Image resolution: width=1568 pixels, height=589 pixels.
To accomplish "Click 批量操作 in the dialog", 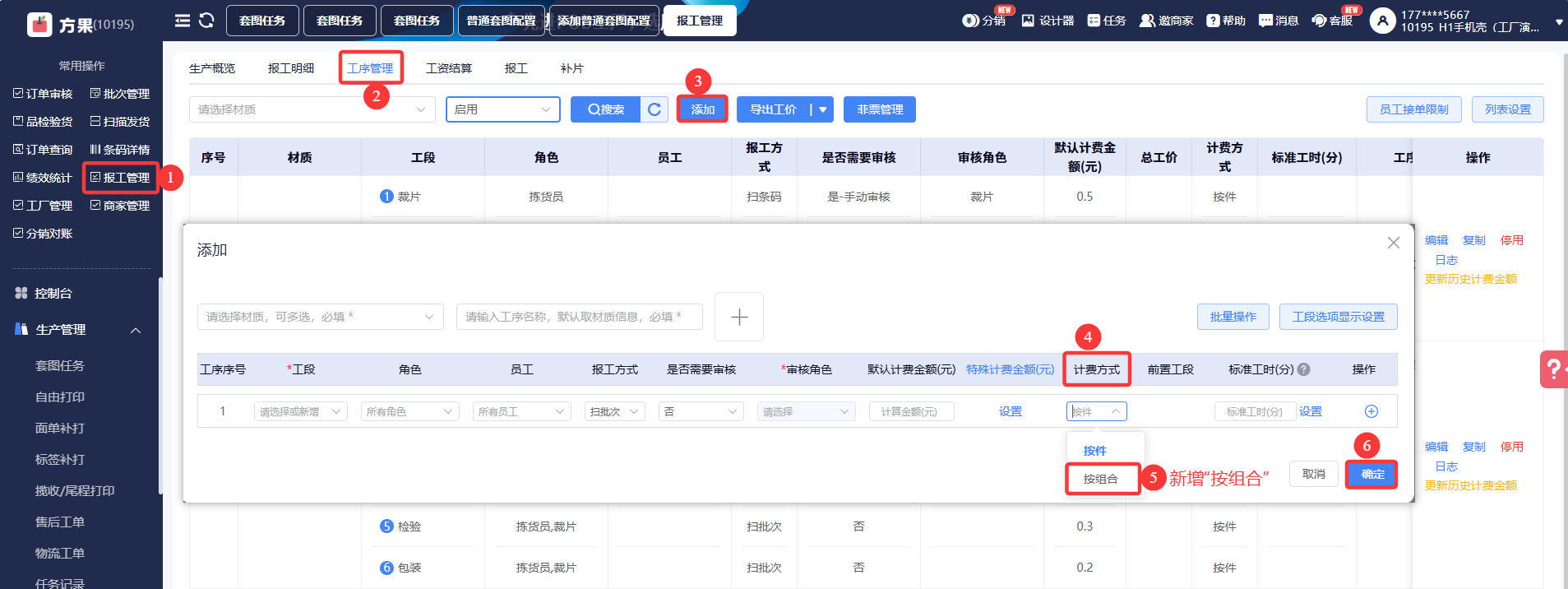I will pos(1233,317).
